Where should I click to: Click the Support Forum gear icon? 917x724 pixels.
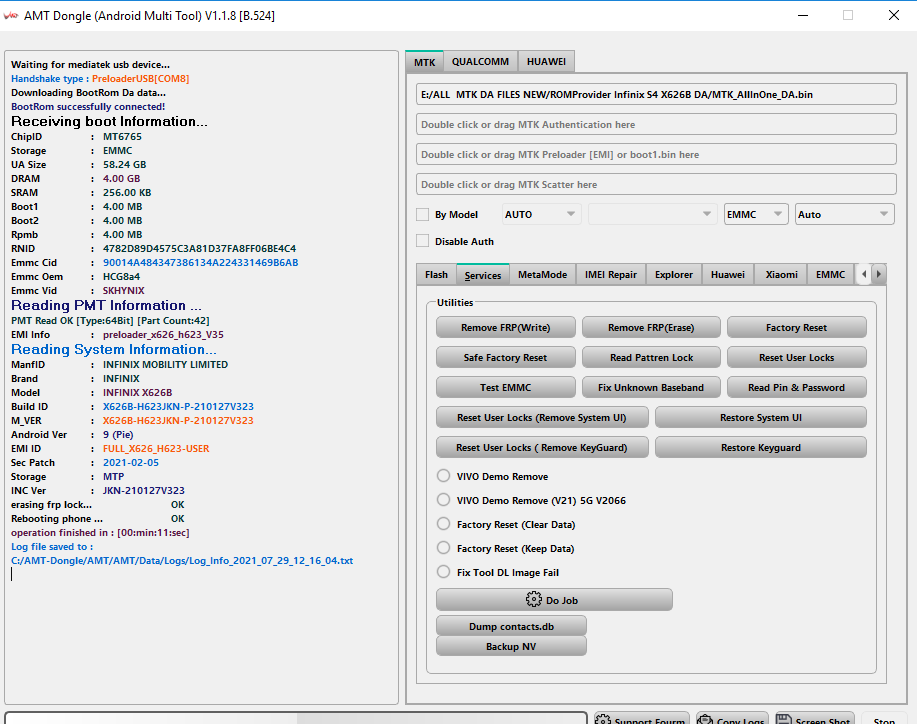pos(603,720)
